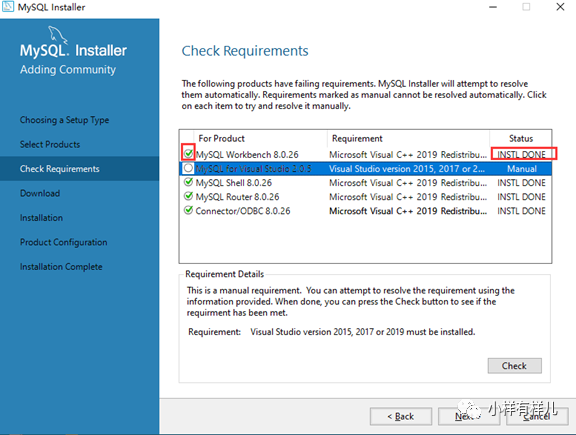Toggle the MySQL Router 8.0.26 checkmark

click(188, 196)
